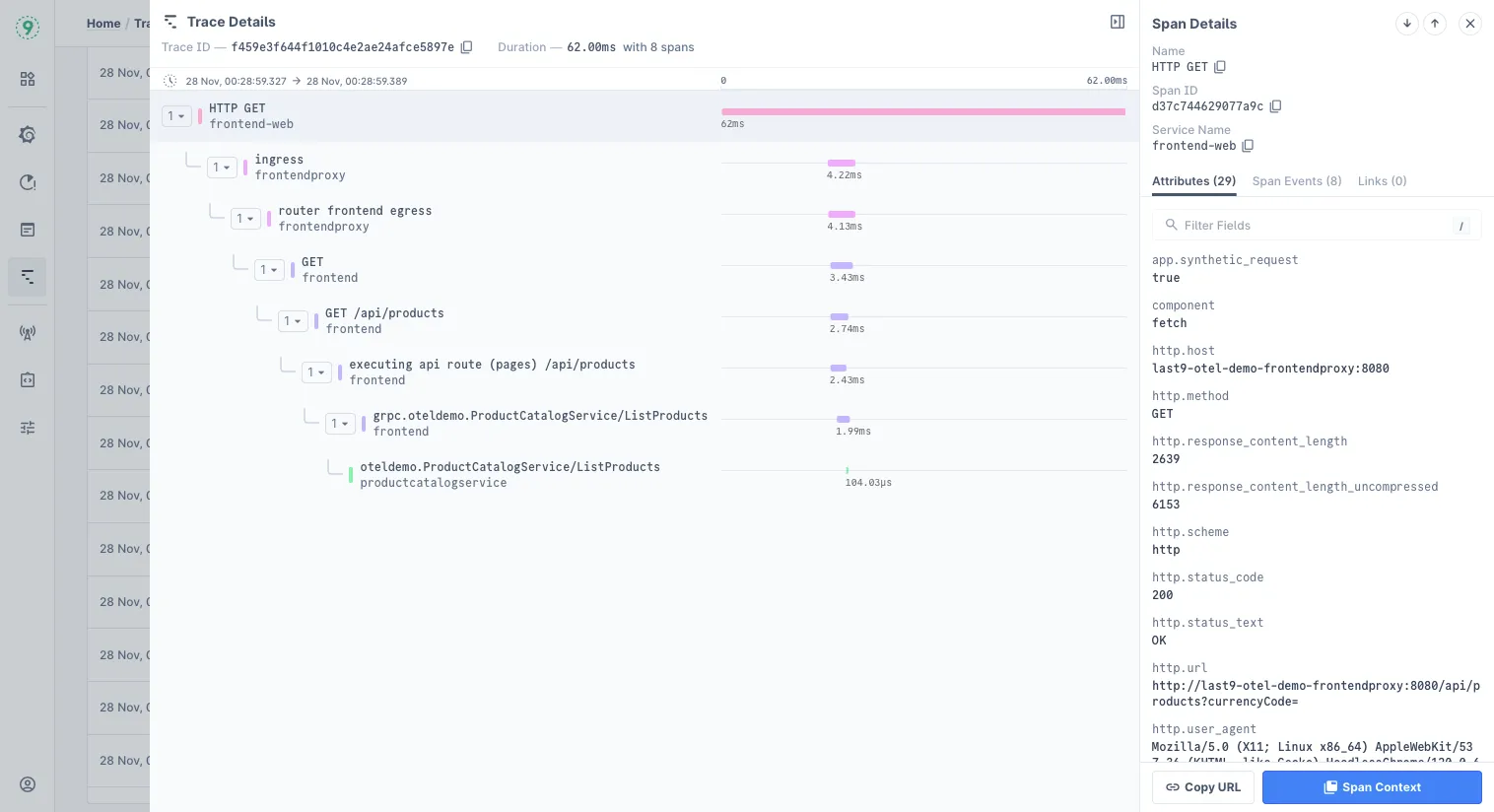Collapse the GET /api/products span children
Viewport: 1494px width, 812px height.
pos(293,321)
